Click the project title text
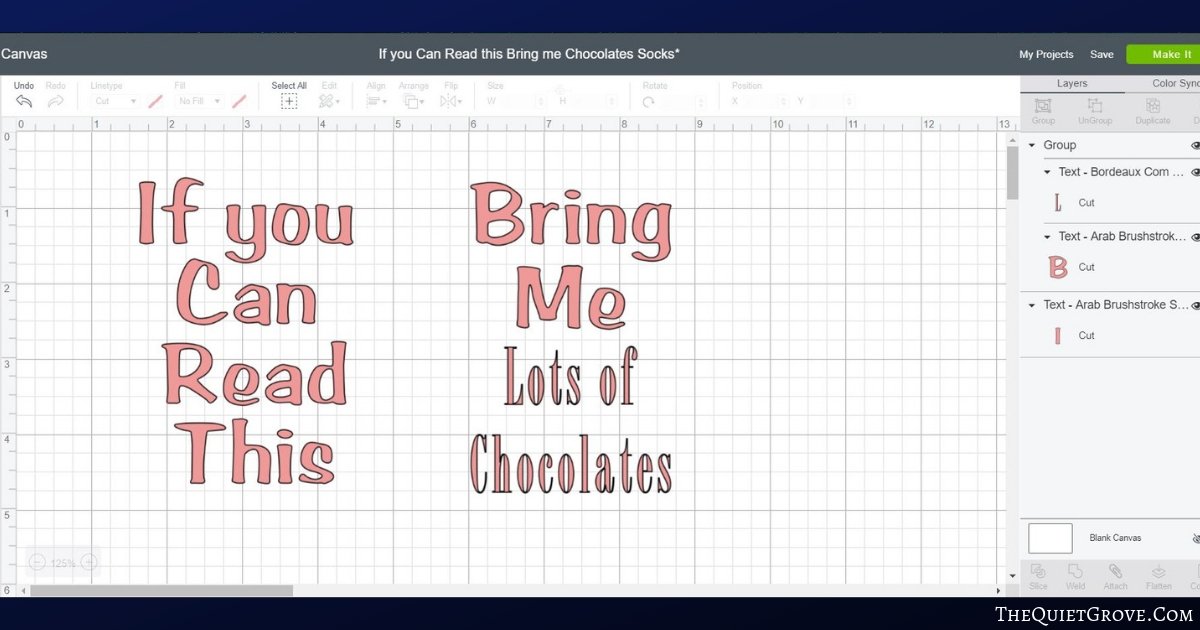 (x=529, y=54)
